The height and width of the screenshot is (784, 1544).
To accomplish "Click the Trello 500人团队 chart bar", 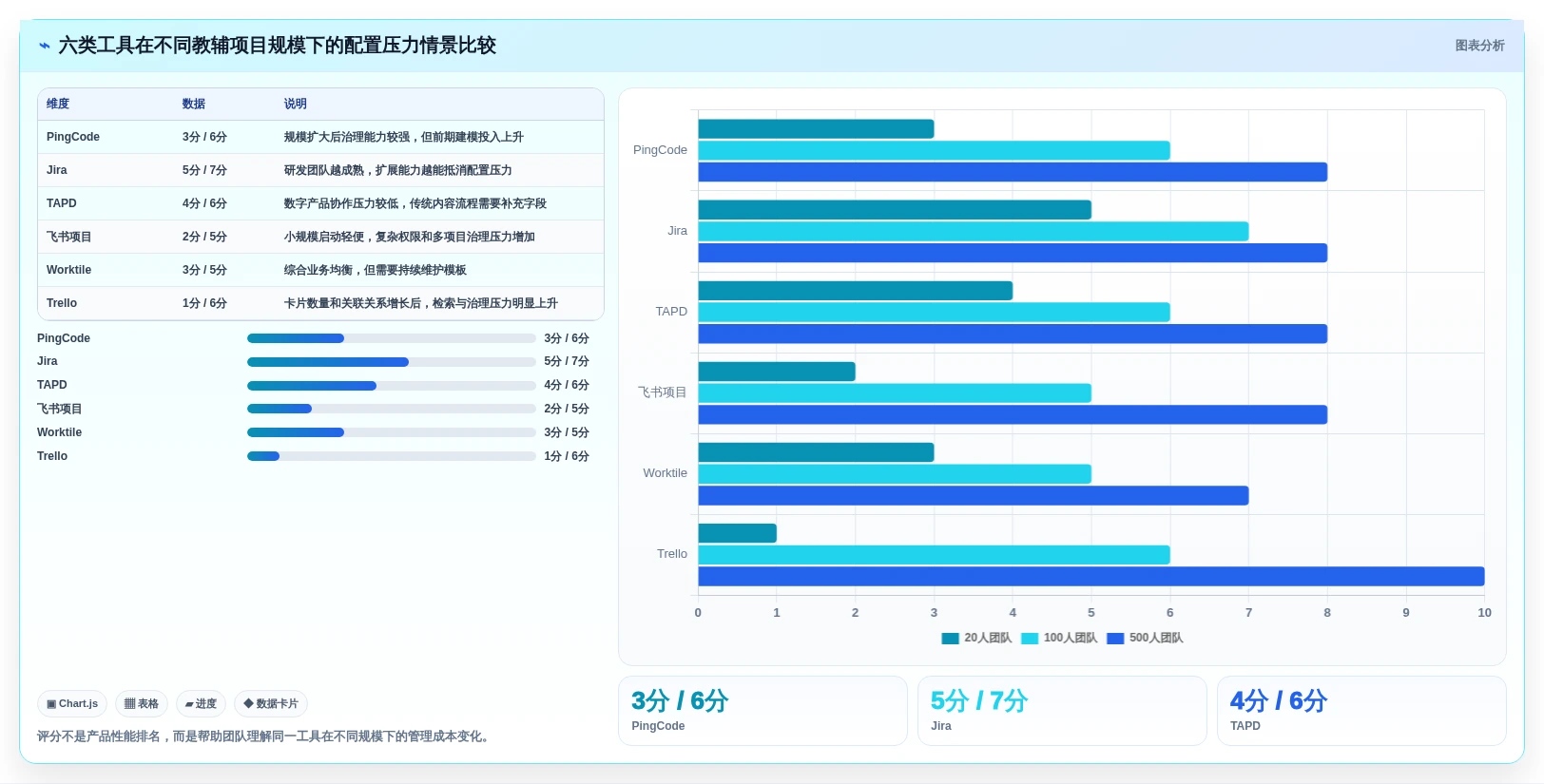I will click(1091, 576).
